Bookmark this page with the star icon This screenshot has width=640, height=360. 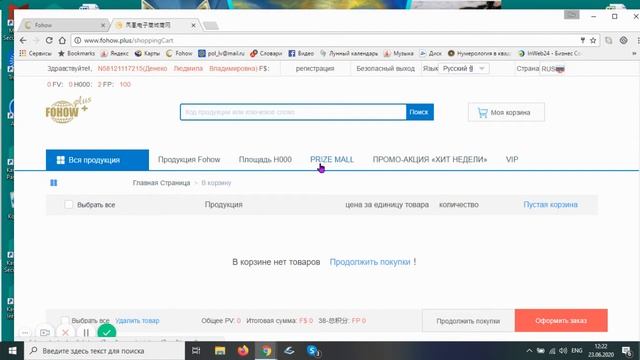click(x=593, y=40)
